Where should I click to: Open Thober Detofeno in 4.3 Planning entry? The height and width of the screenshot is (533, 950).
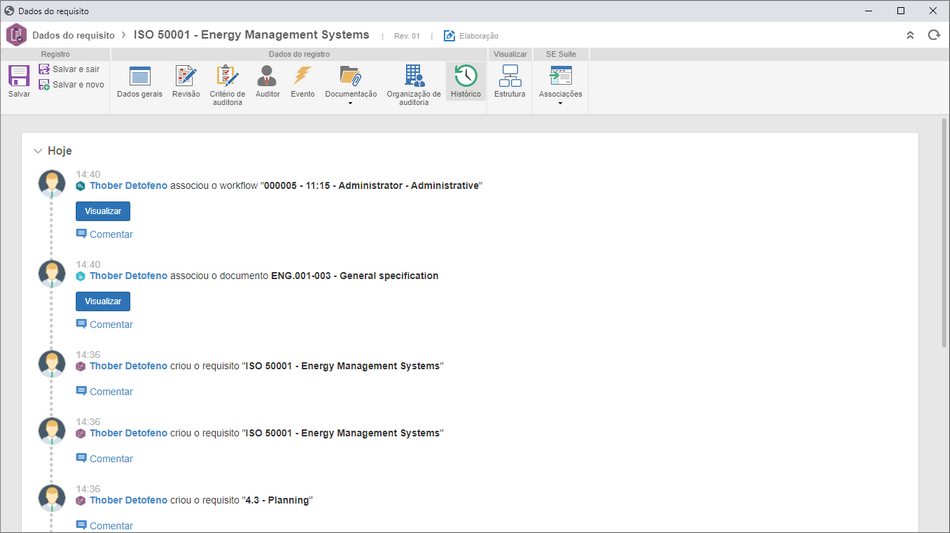(128, 500)
